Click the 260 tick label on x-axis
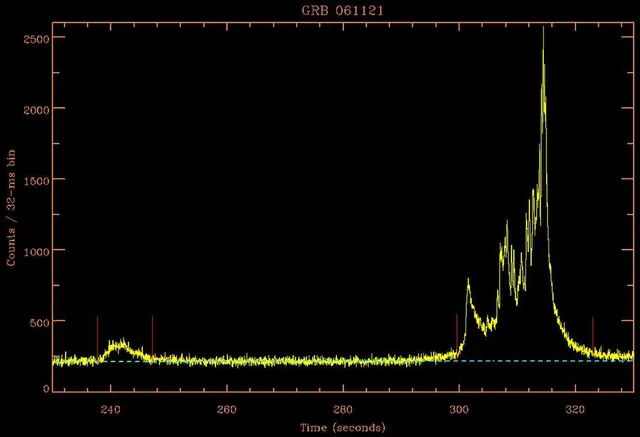The width and height of the screenshot is (640, 437). [227, 409]
